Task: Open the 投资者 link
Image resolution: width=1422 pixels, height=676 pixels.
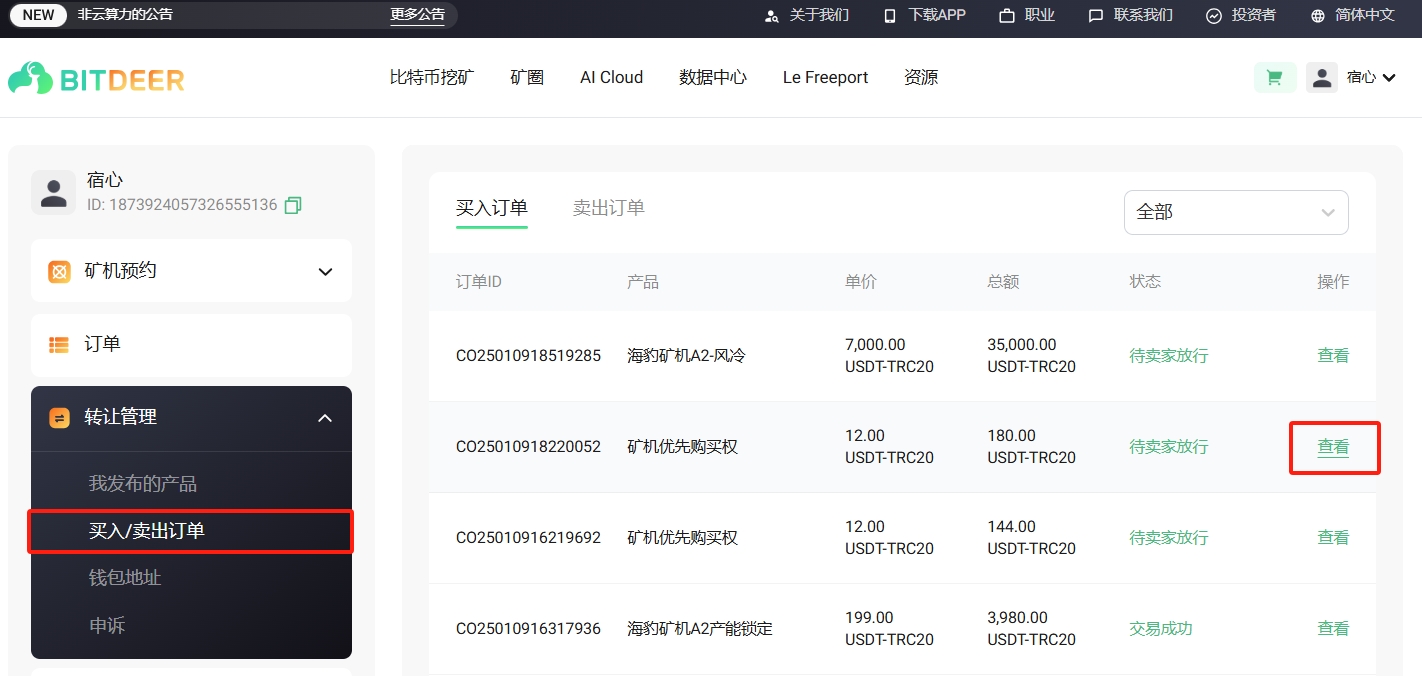Action: (1254, 15)
